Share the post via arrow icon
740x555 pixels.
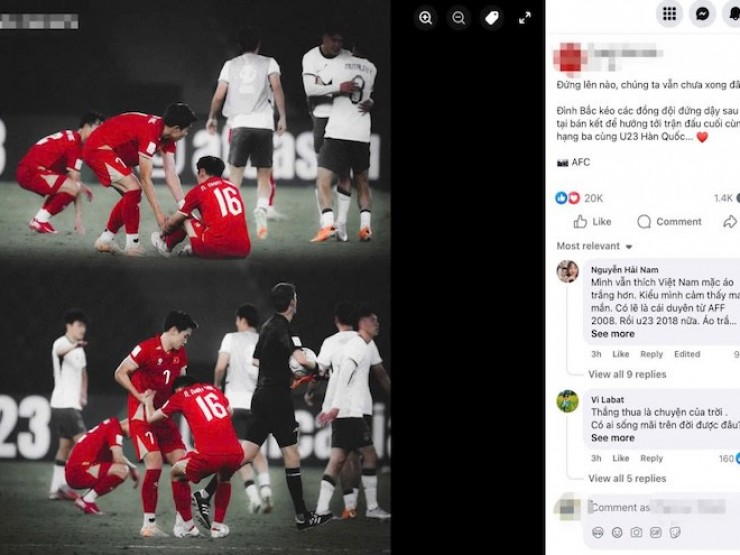click(731, 221)
